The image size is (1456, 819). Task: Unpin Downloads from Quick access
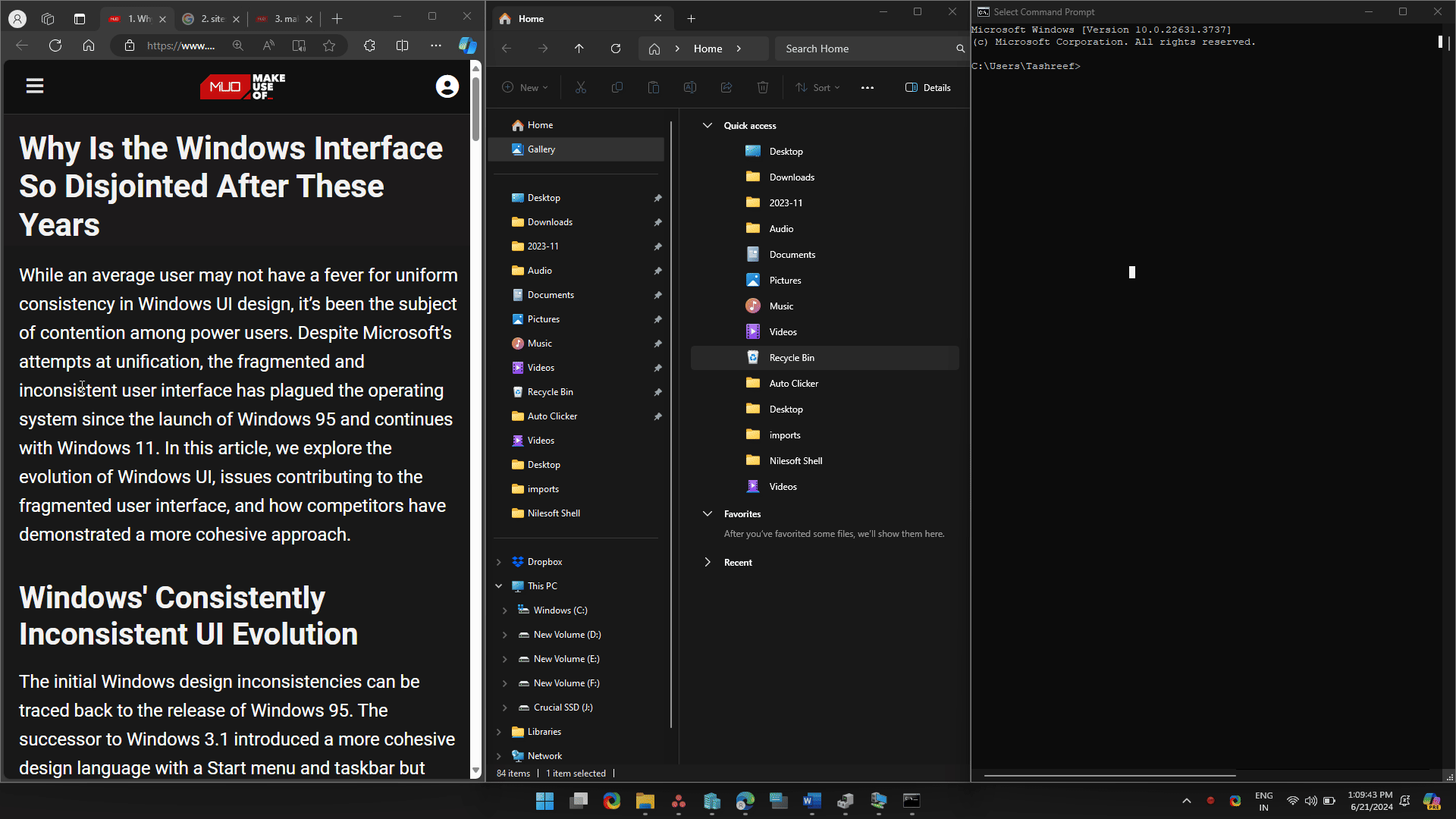tap(657, 222)
